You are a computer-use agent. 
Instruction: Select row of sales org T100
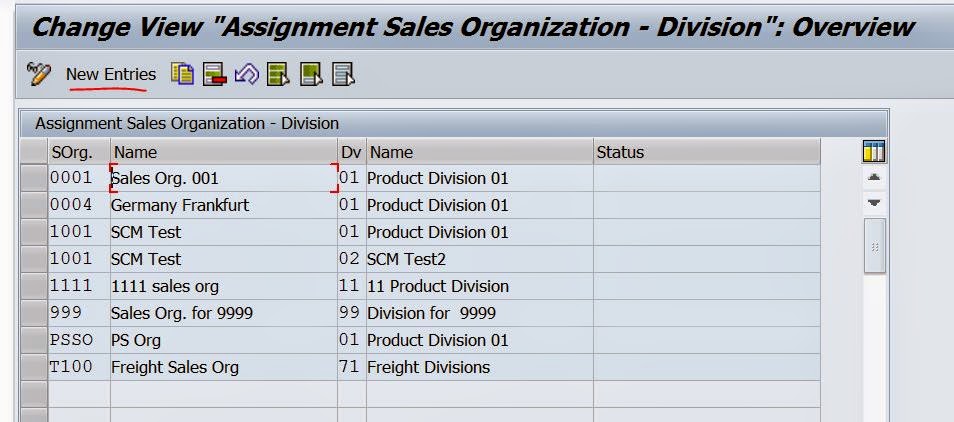click(34, 367)
